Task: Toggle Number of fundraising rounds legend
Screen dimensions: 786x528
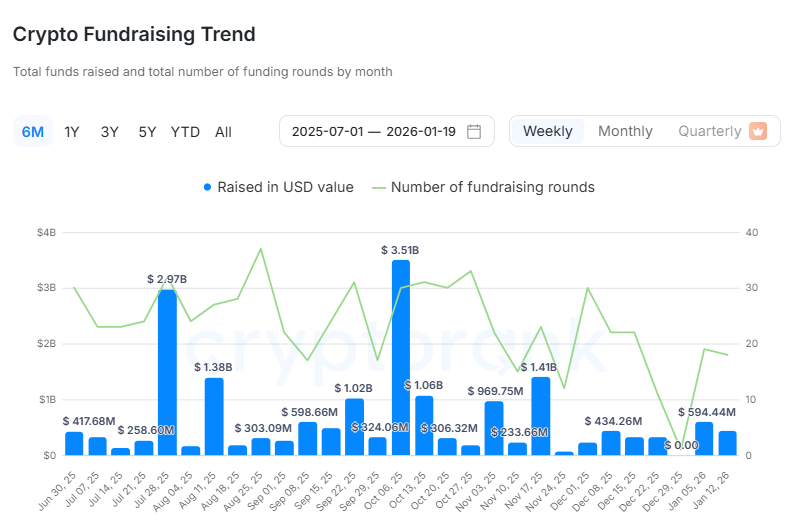Action: pyautogui.click(x=492, y=187)
